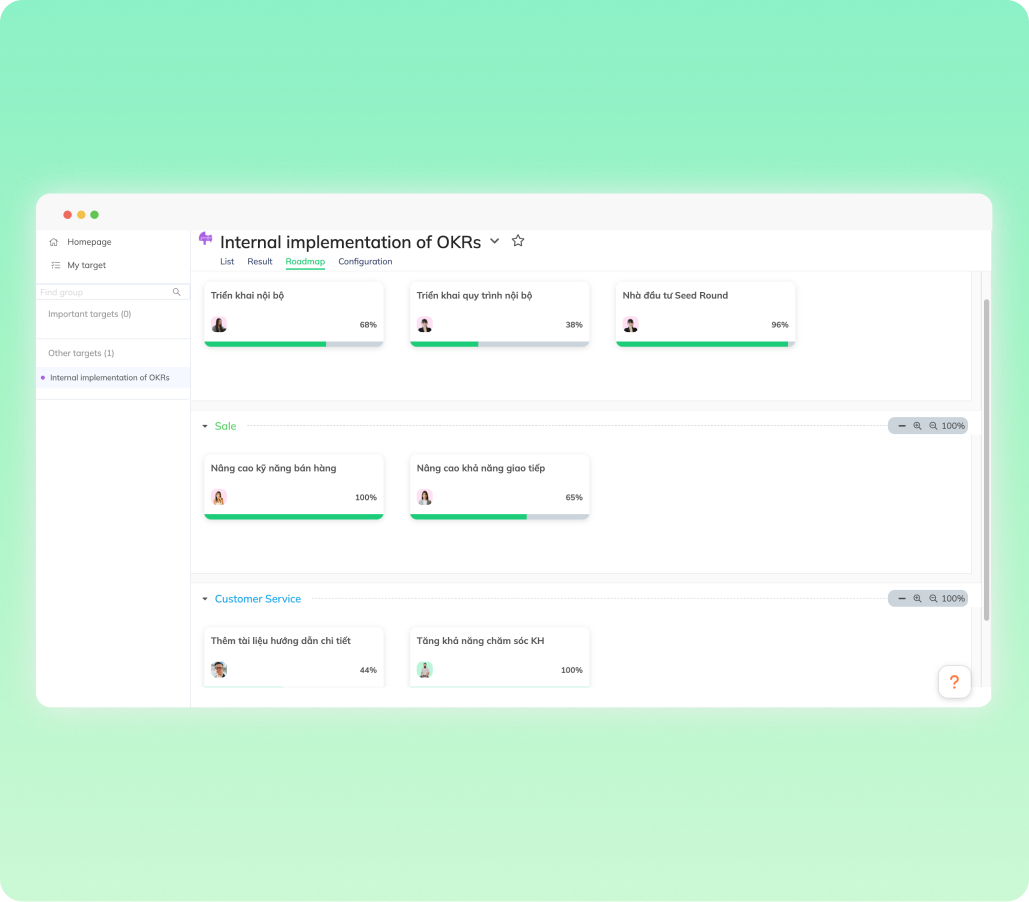Click the My target list icon

click(x=55, y=265)
